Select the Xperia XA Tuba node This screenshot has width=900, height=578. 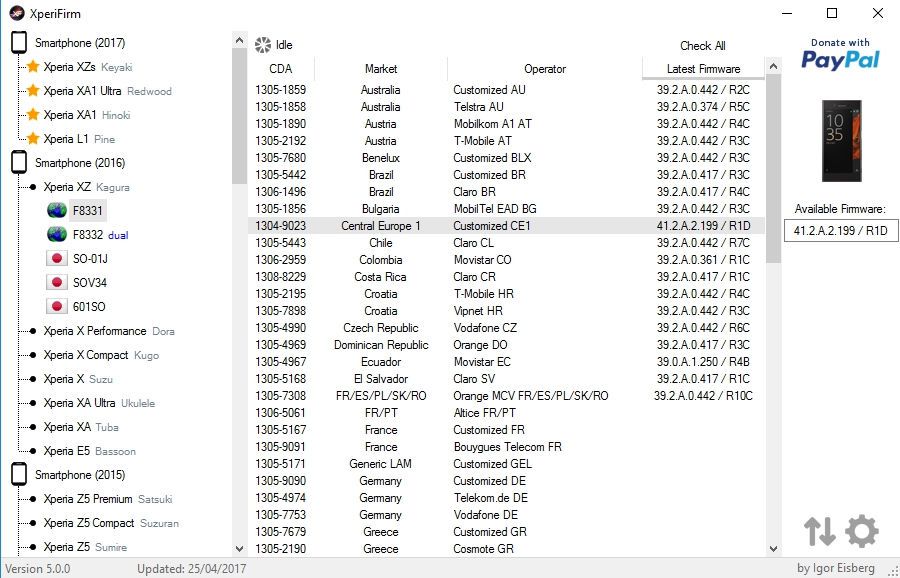coord(81,427)
